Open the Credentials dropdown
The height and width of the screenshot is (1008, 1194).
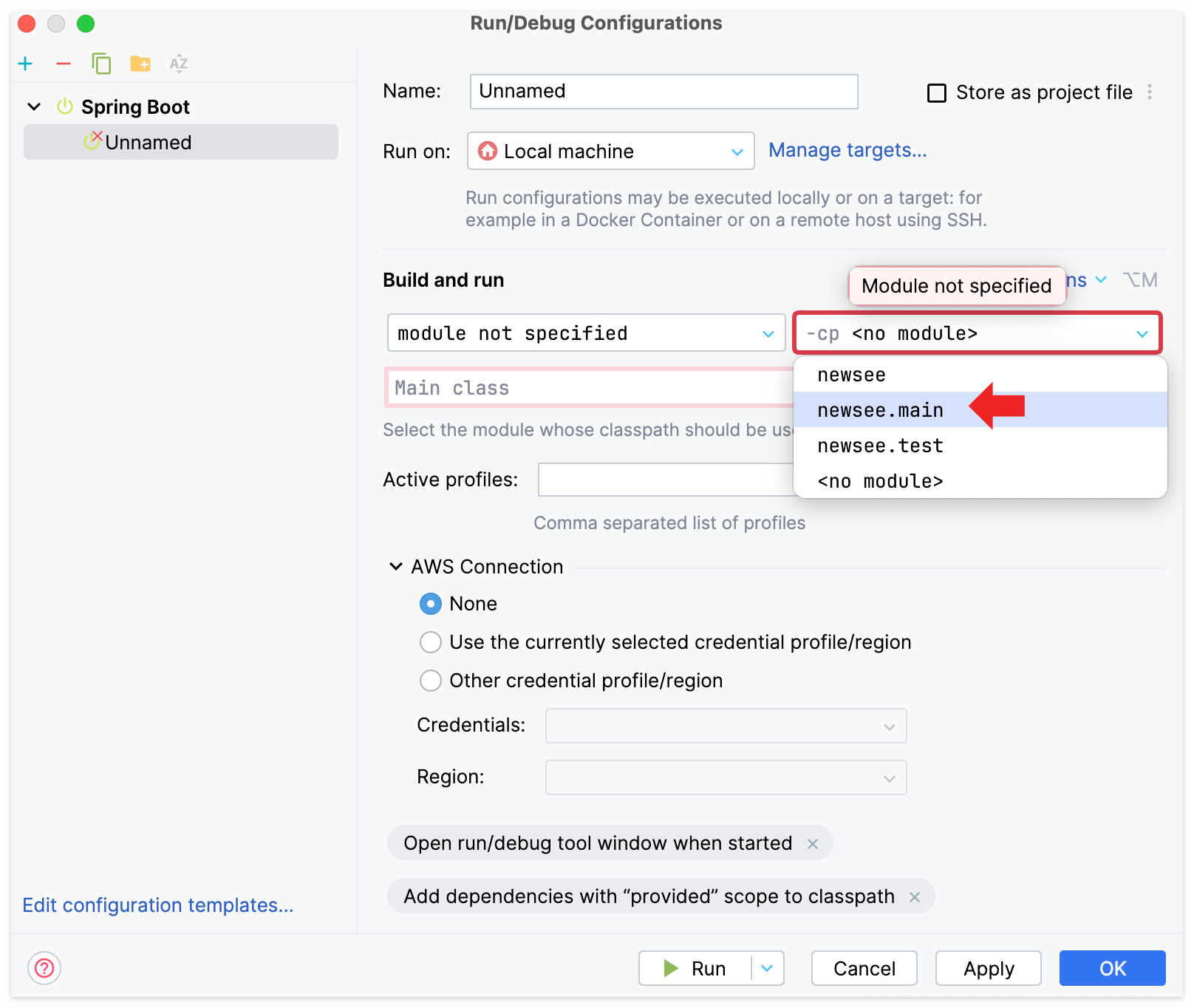pos(726,726)
